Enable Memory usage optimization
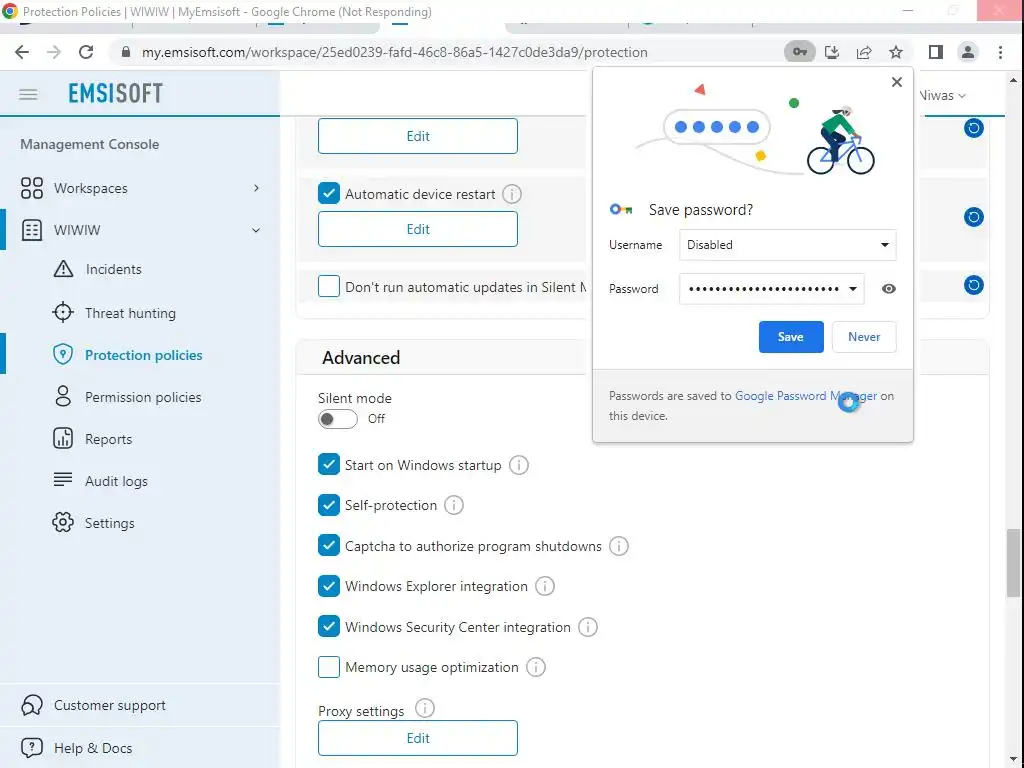1024x768 pixels. pos(328,667)
